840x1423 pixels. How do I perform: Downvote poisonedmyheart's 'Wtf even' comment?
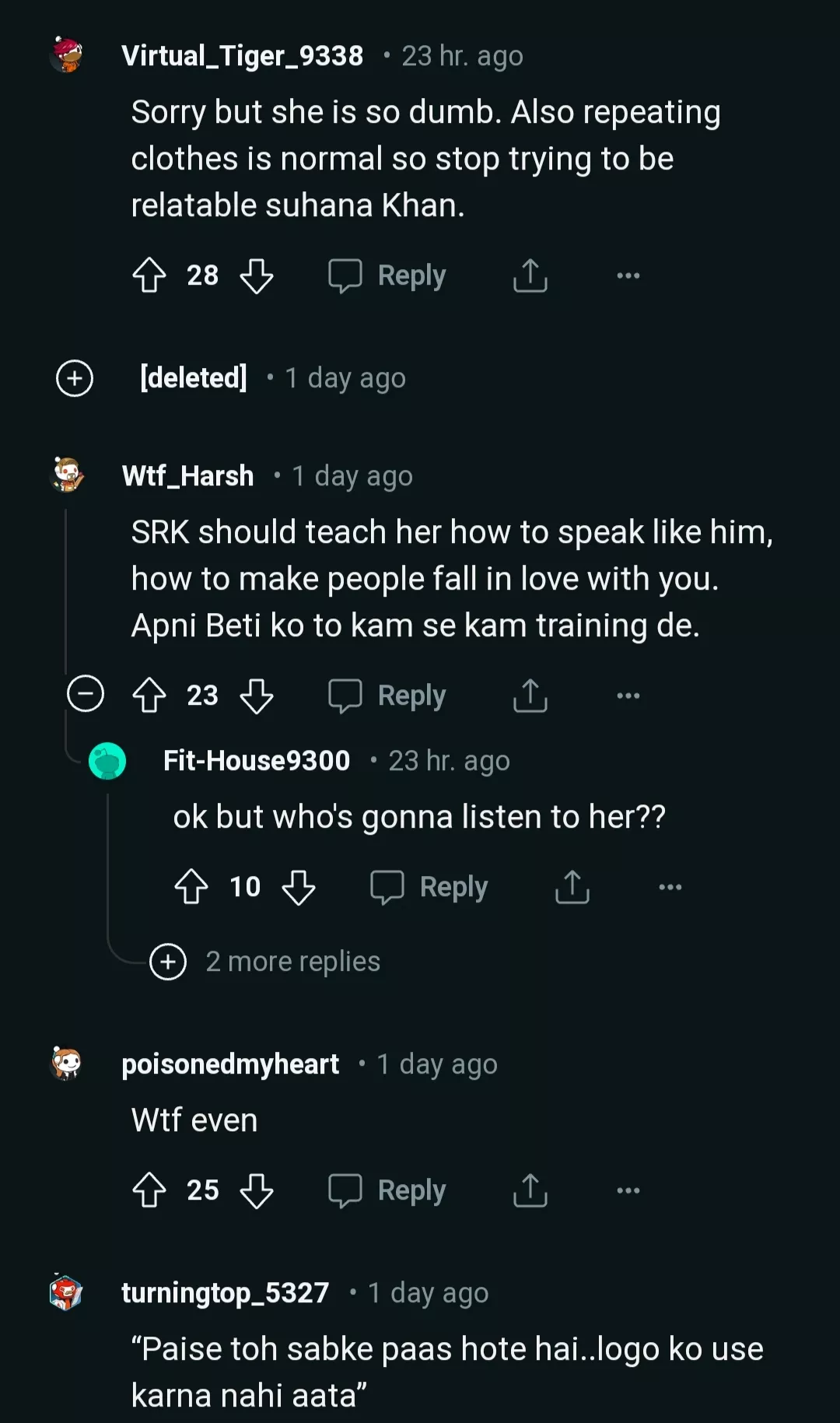[x=256, y=1190]
